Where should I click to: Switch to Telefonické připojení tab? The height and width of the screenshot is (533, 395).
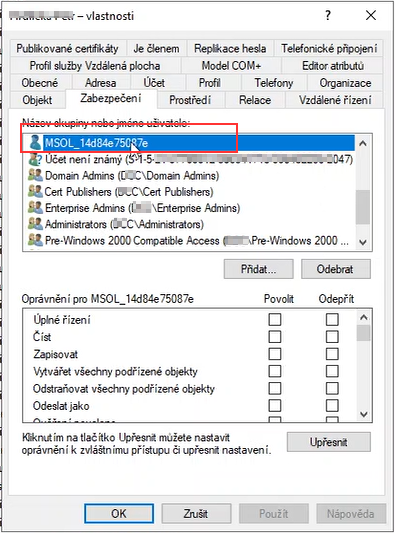pos(329,49)
